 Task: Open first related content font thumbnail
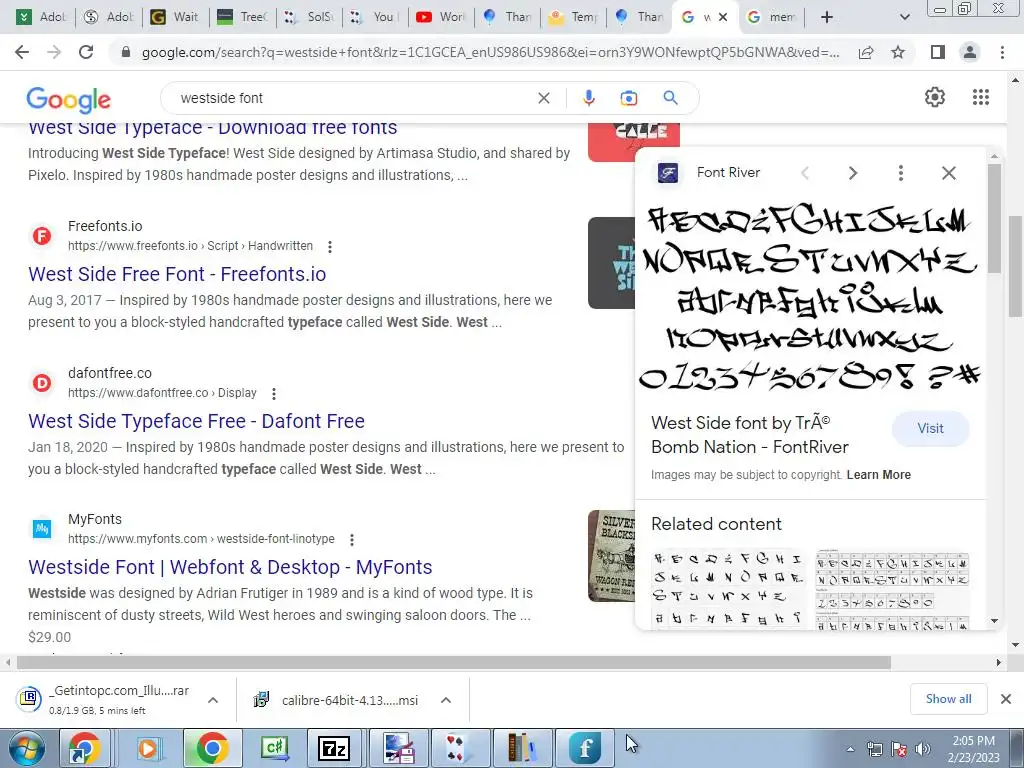728,589
